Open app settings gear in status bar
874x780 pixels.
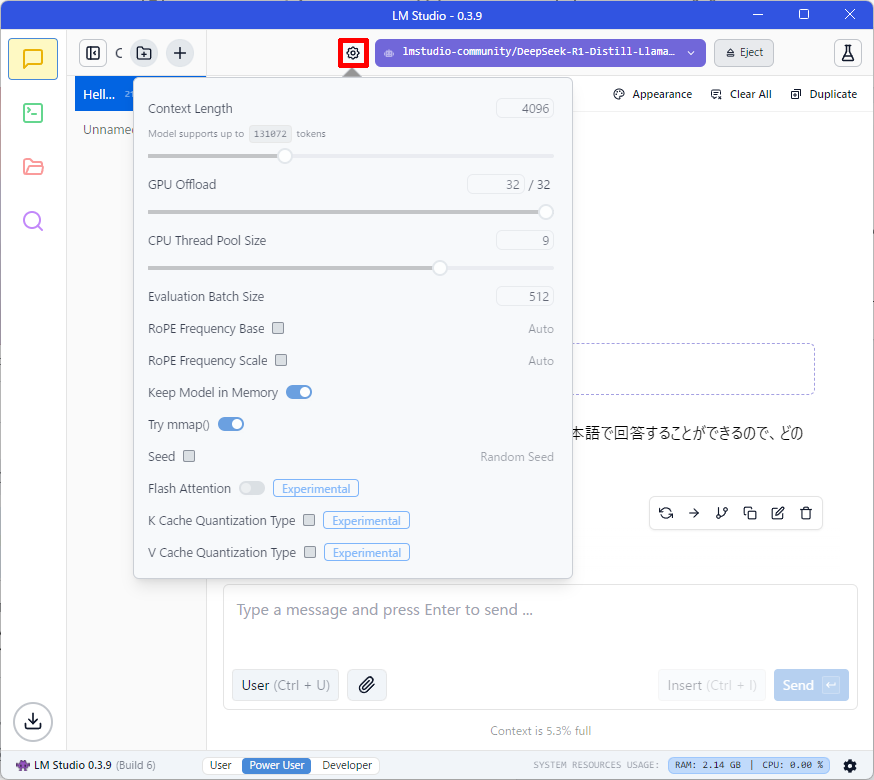coord(849,766)
